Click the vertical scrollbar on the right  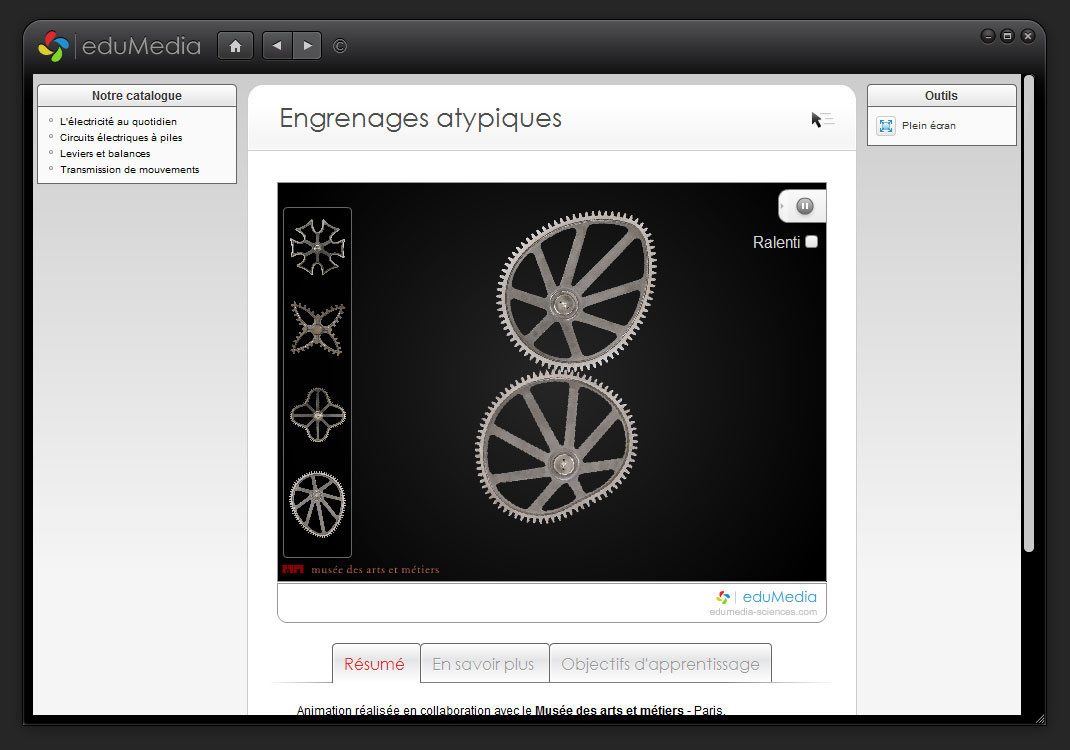1028,312
